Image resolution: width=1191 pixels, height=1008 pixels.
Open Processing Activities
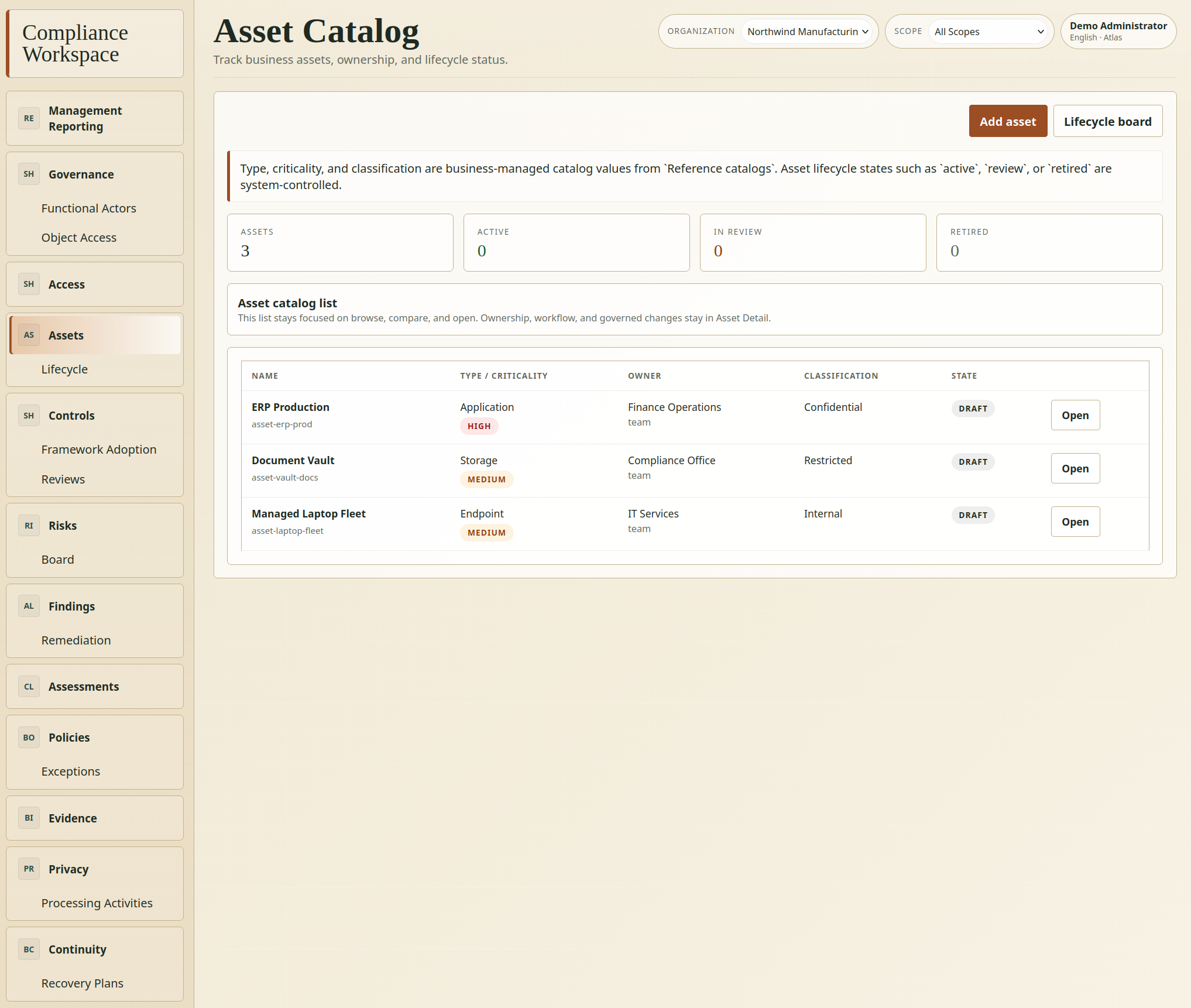[97, 903]
